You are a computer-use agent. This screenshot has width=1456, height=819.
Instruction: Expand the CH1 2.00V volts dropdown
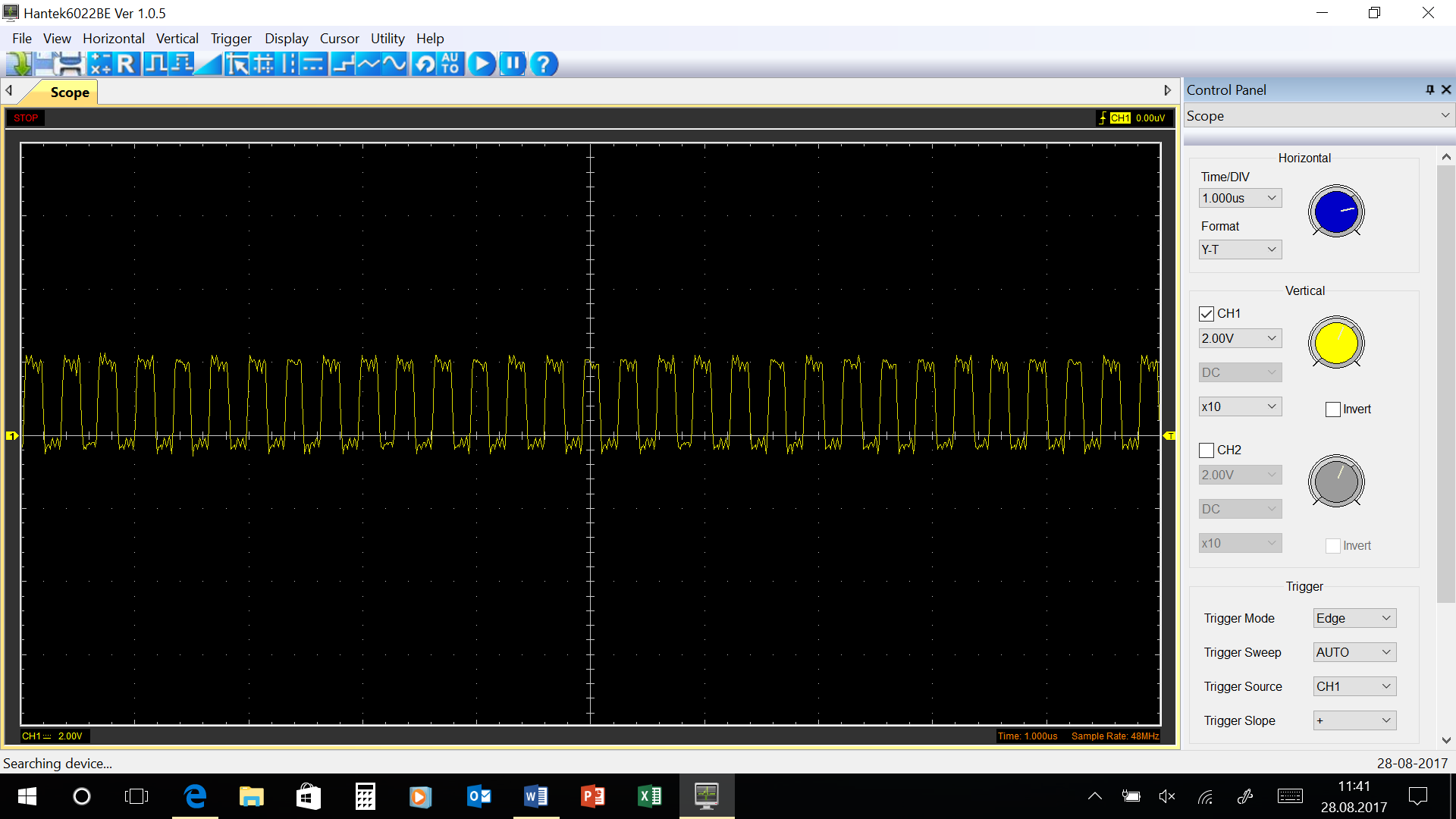[x=1240, y=338]
